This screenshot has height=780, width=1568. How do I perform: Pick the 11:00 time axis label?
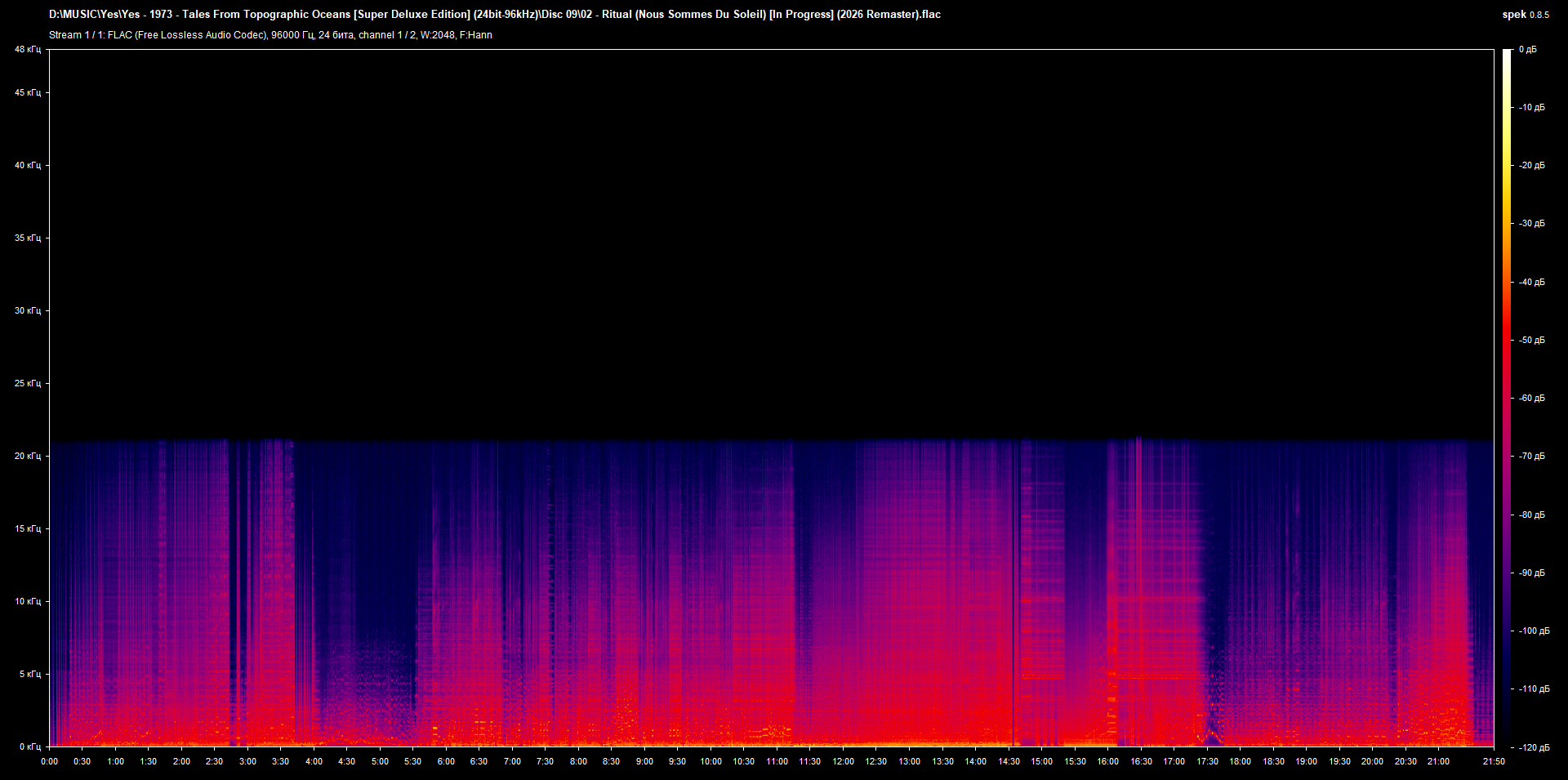point(777,761)
